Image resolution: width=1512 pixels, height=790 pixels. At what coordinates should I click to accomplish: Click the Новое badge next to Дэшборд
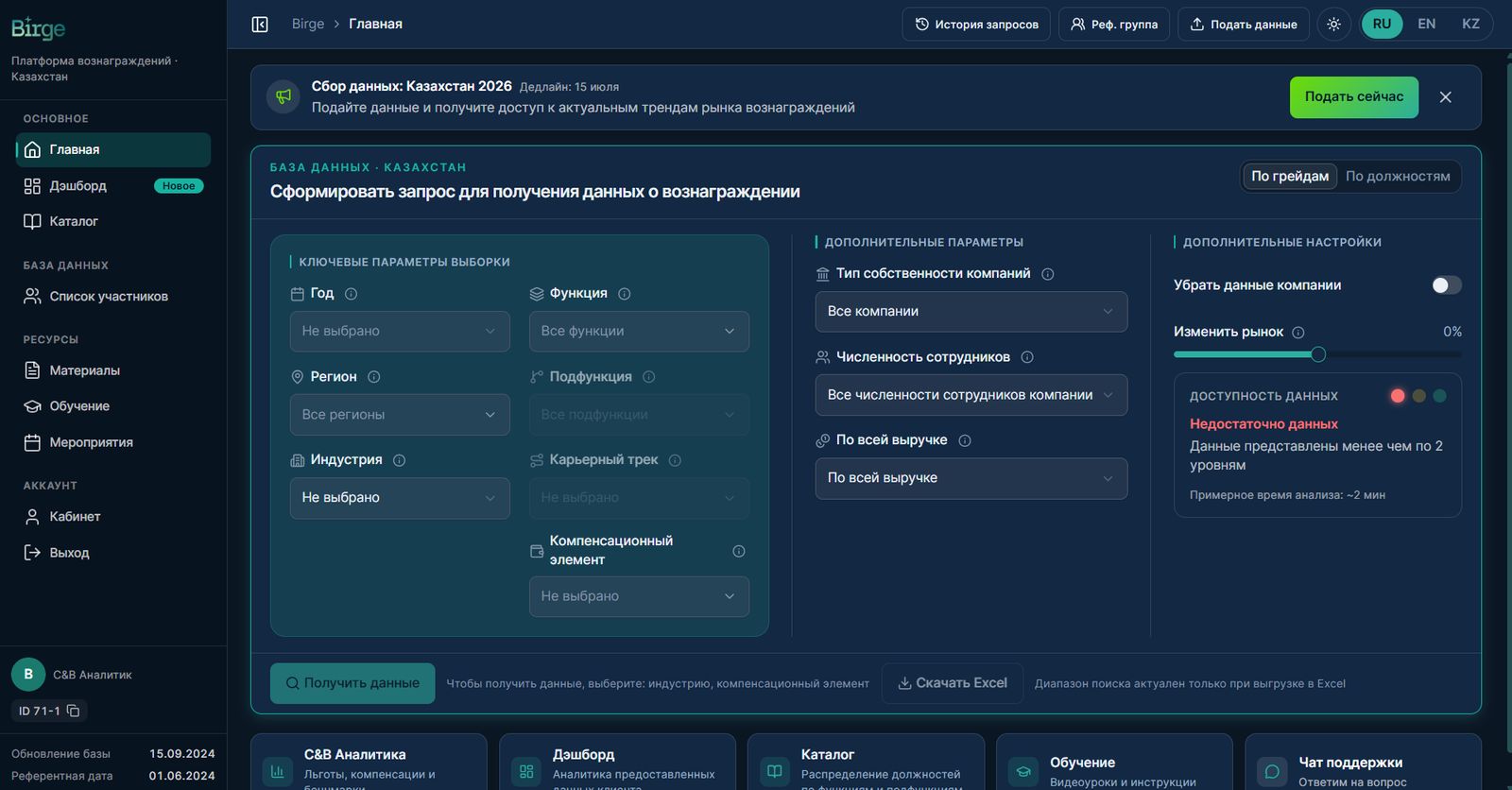coord(179,186)
